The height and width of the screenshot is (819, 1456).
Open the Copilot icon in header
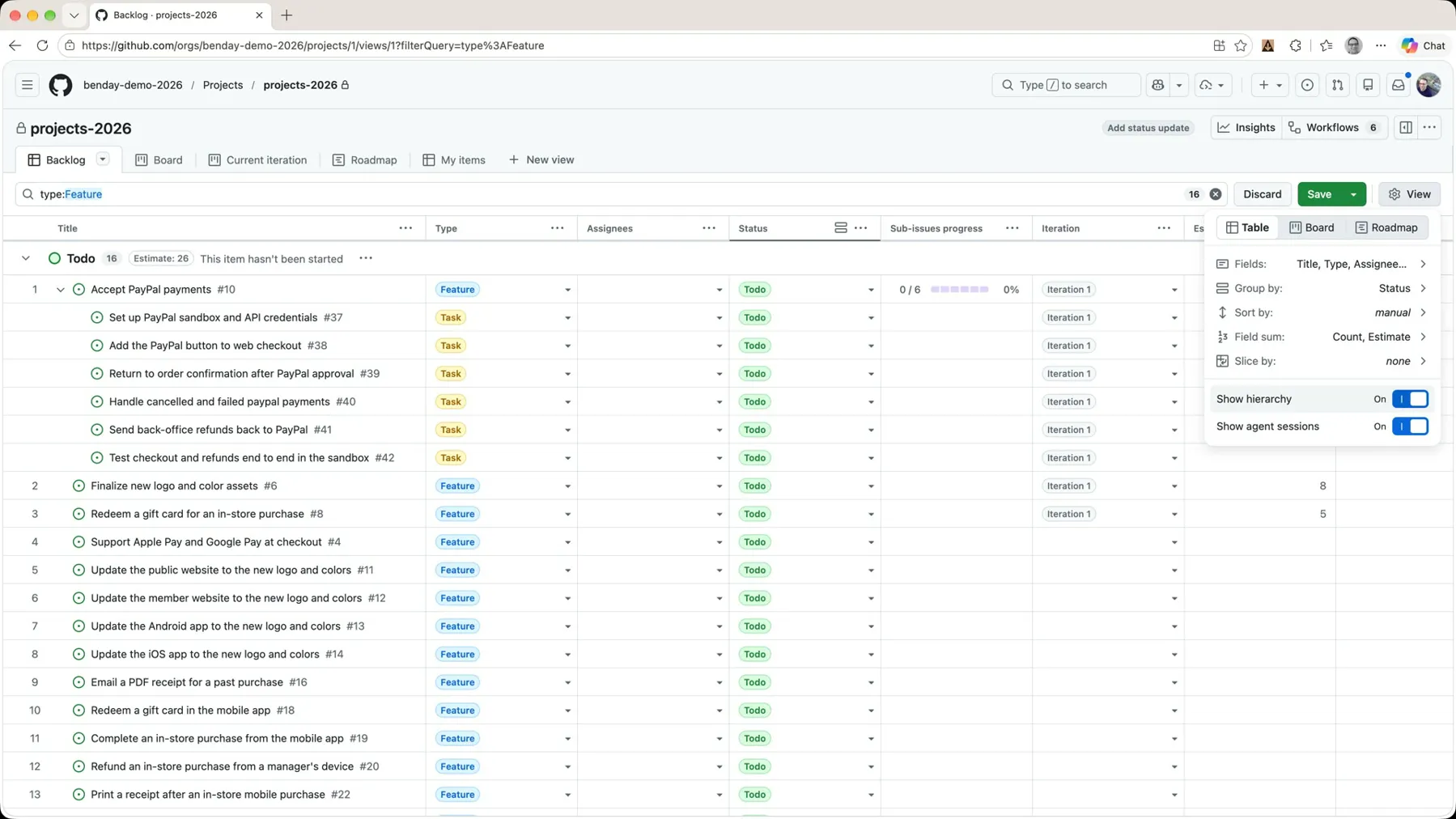coord(1158,85)
